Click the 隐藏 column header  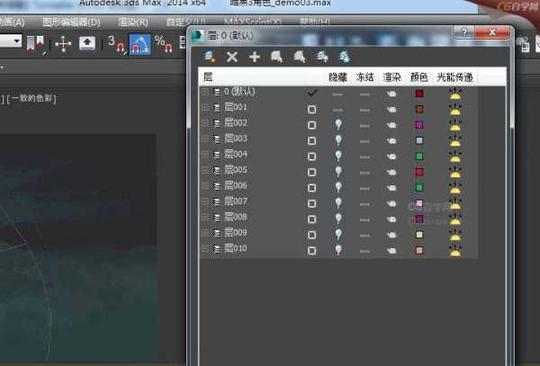tap(338, 77)
